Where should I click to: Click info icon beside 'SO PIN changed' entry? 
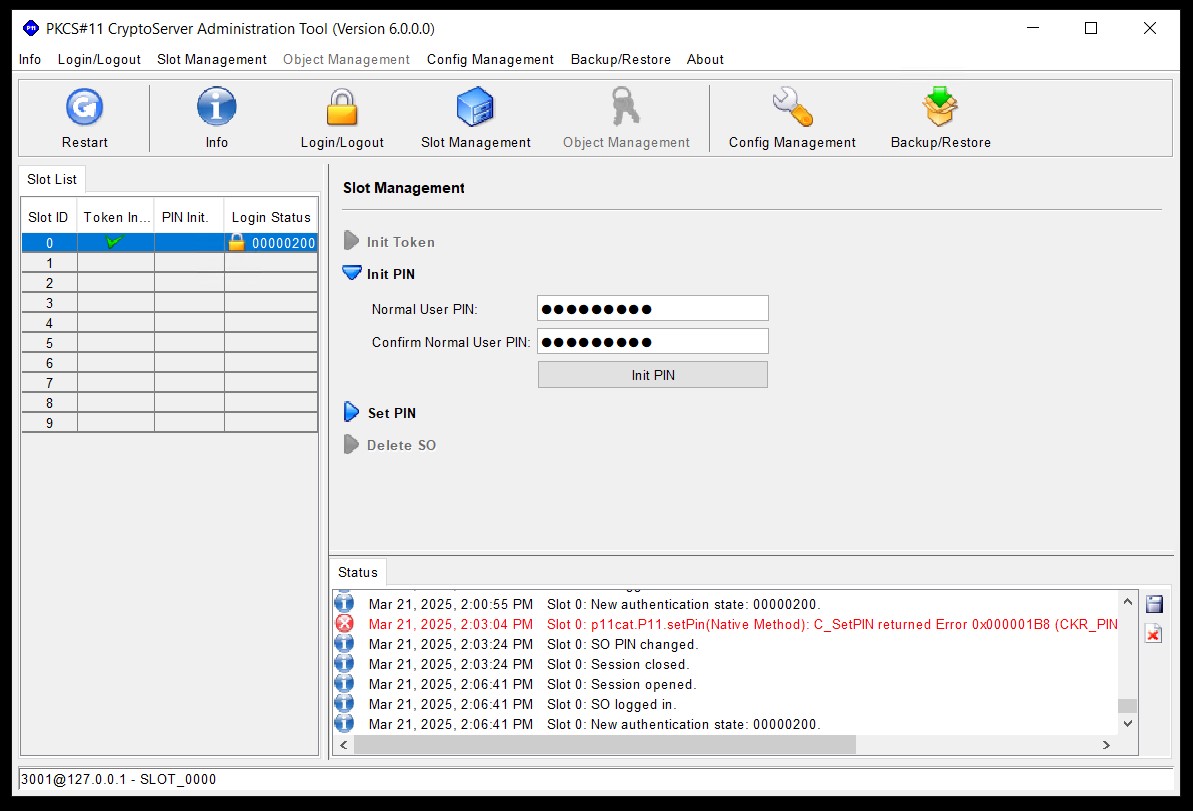pos(345,644)
